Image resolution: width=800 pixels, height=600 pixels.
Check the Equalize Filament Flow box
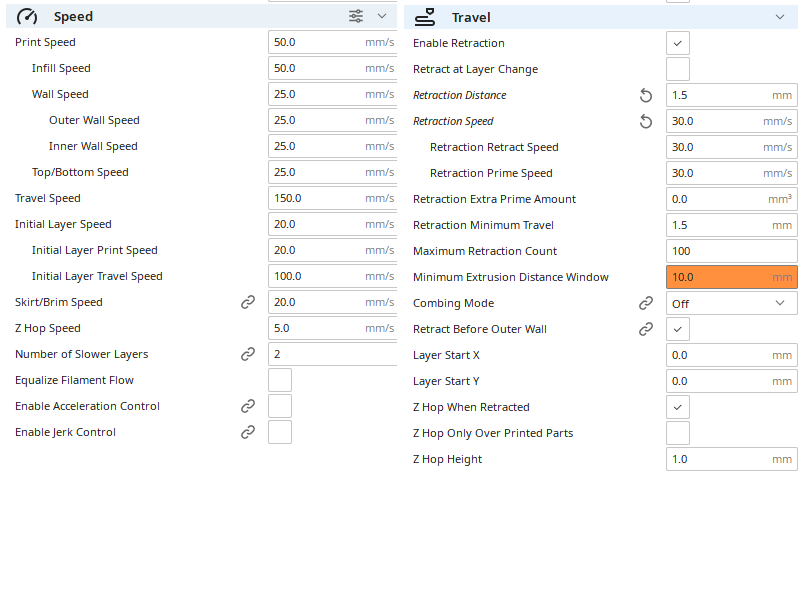tap(280, 380)
